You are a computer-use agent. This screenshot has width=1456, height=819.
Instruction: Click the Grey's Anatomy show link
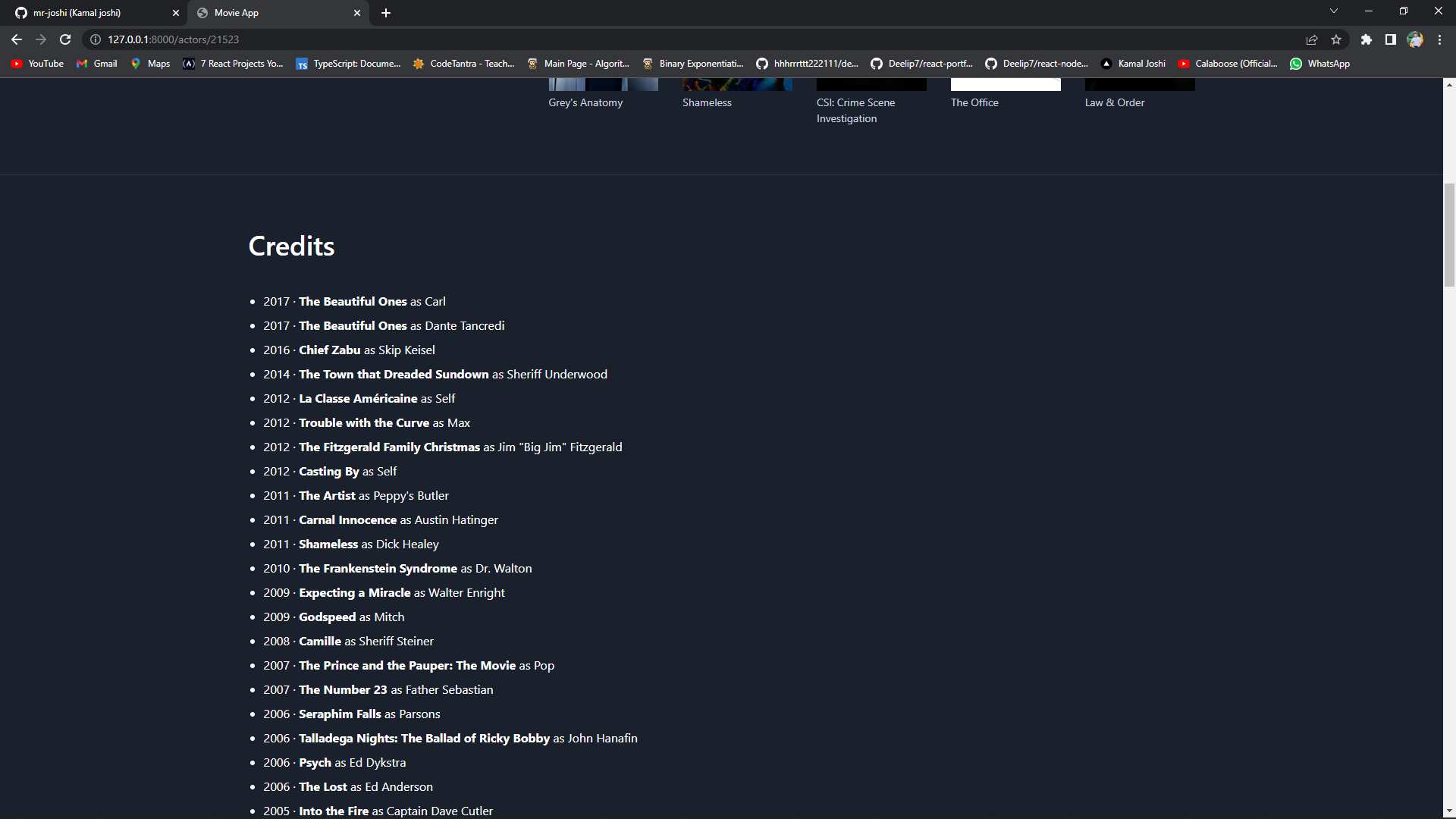click(x=585, y=102)
